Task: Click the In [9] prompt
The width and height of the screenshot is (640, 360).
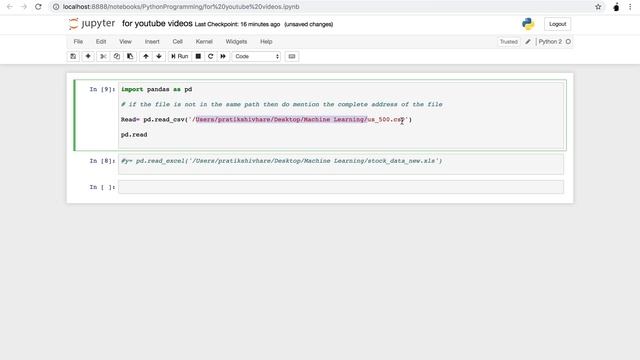Action: click(102, 89)
